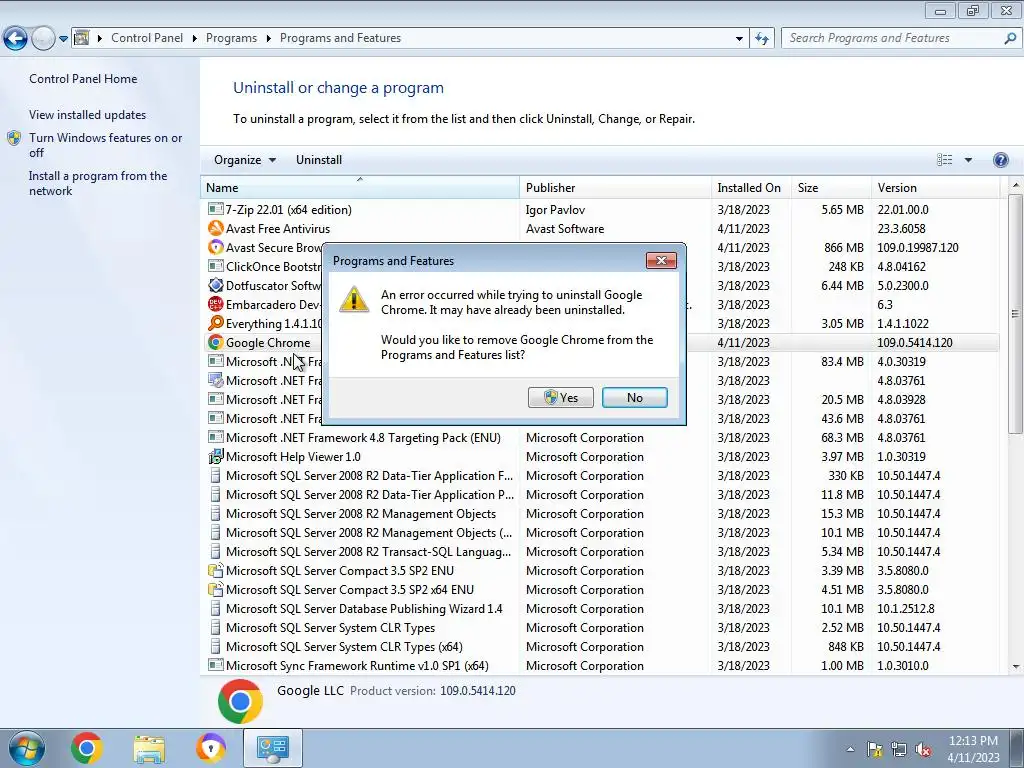This screenshot has width=1024, height=768.
Task: Sort by Name column header
Action: coord(359,187)
